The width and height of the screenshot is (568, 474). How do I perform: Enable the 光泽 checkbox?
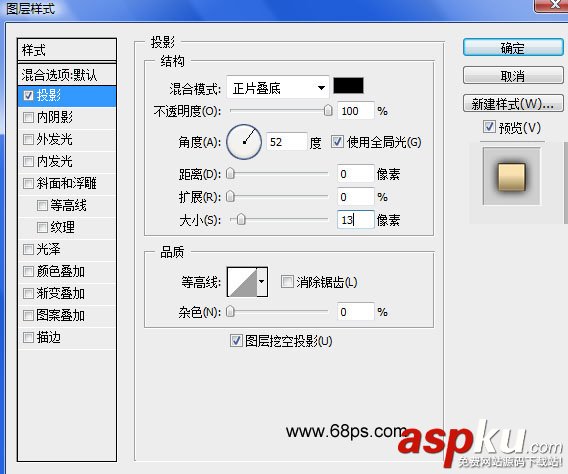28,249
